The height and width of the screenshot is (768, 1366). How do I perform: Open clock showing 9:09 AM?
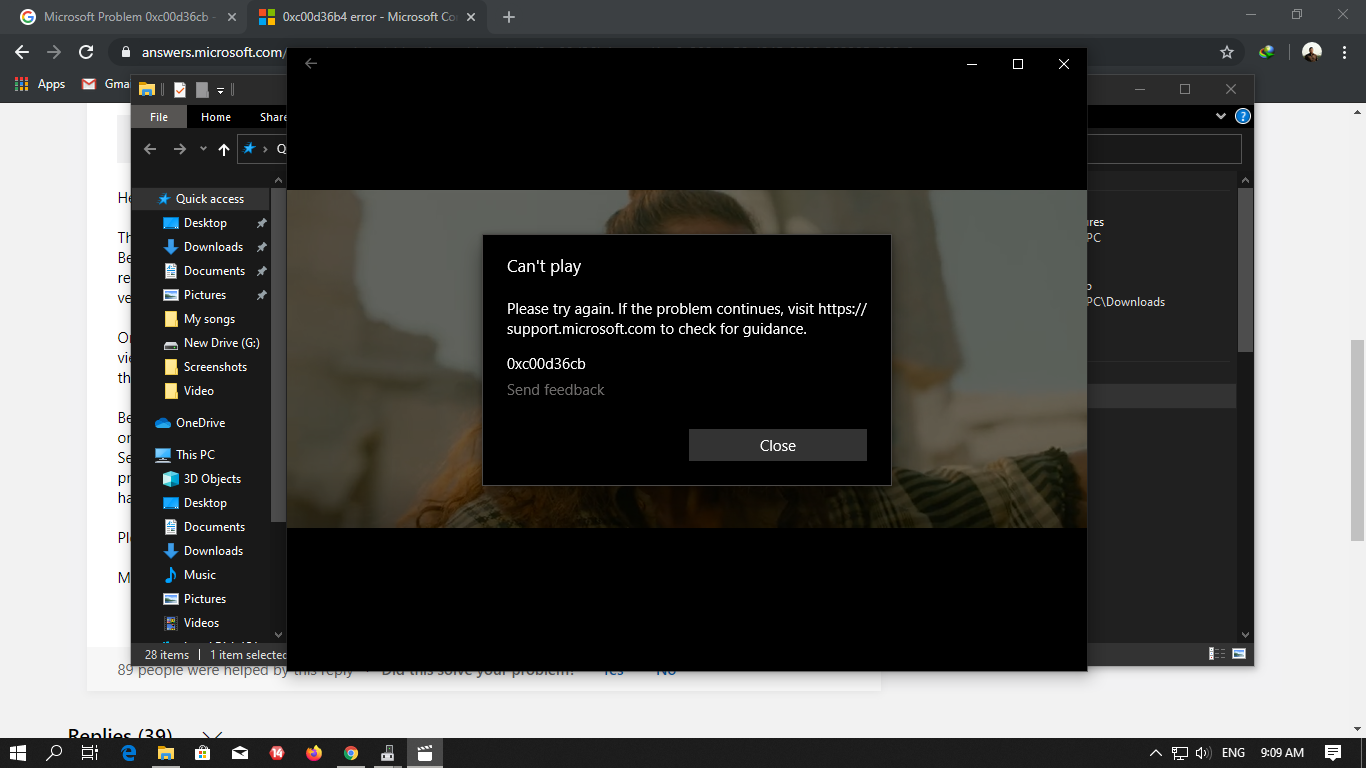[x=1282, y=753]
